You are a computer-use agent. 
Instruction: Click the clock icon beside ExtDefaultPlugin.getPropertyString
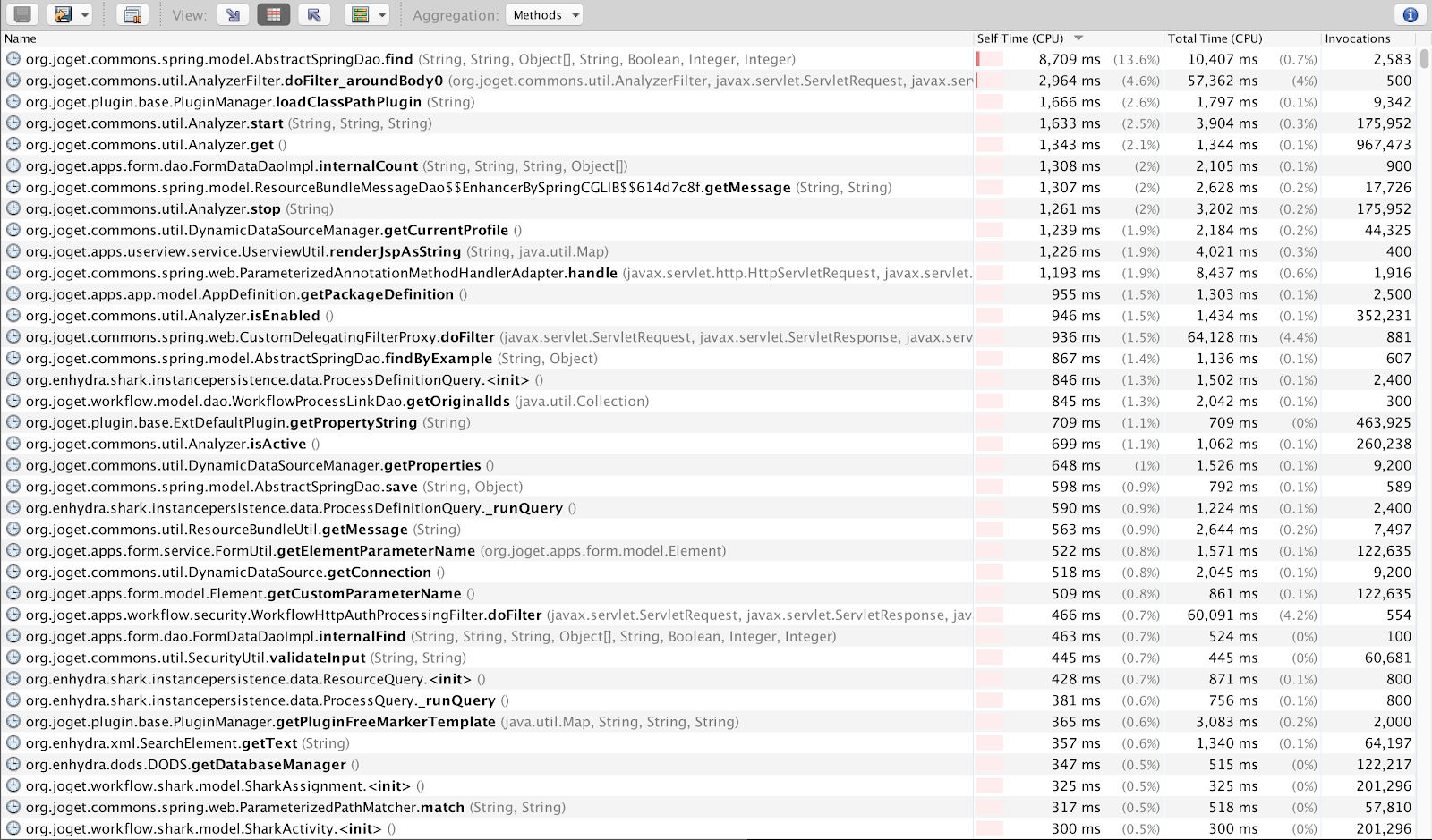point(13,422)
